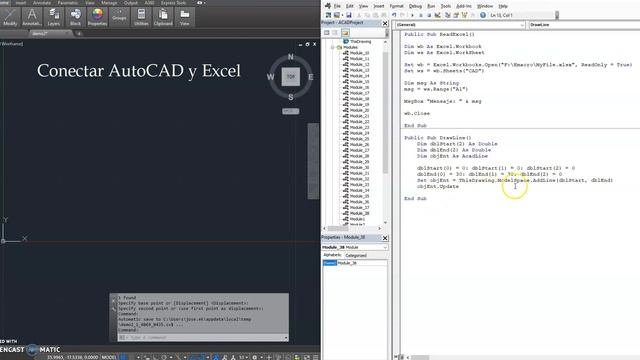Open the Groups ribbon panel
Screen dimensions: 640x360
119,17
